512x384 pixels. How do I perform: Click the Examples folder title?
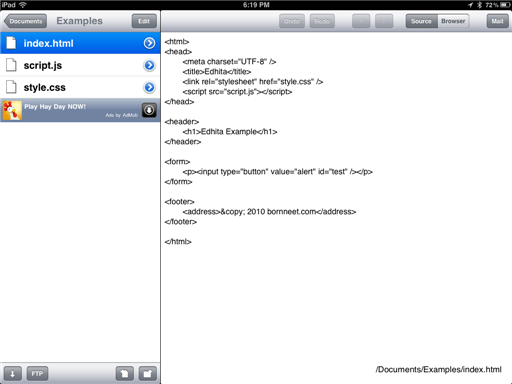[x=79, y=21]
